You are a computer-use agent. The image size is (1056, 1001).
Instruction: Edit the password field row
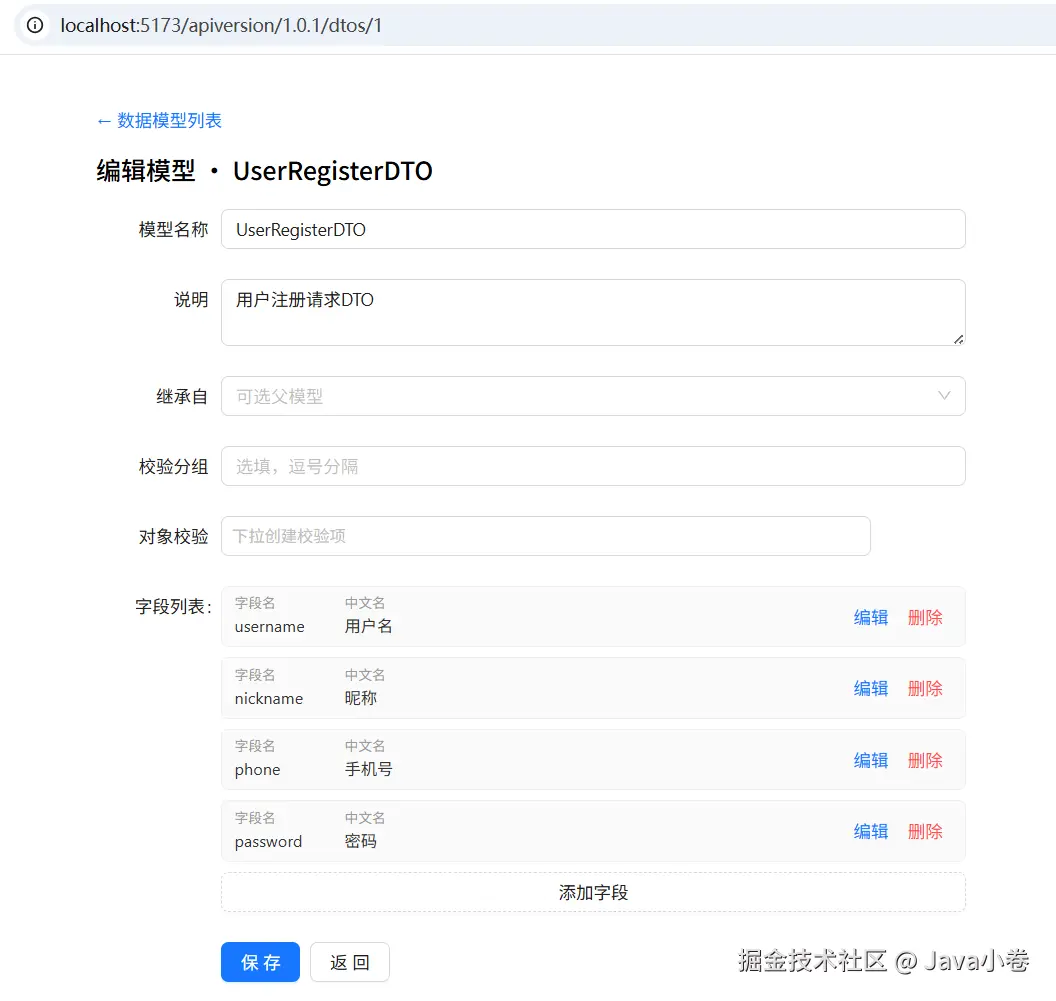(871, 831)
